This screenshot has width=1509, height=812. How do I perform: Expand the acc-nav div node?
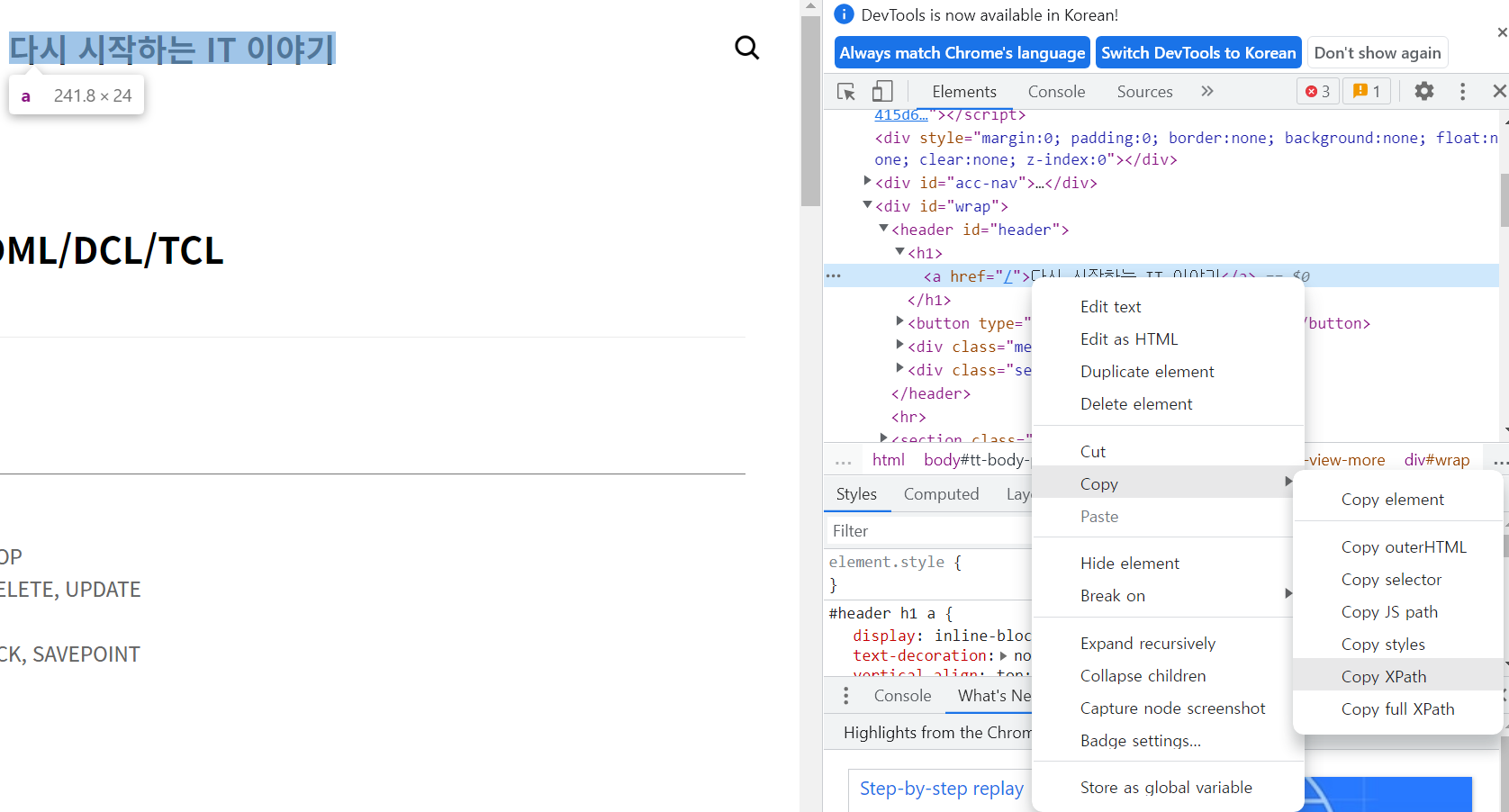point(868,182)
